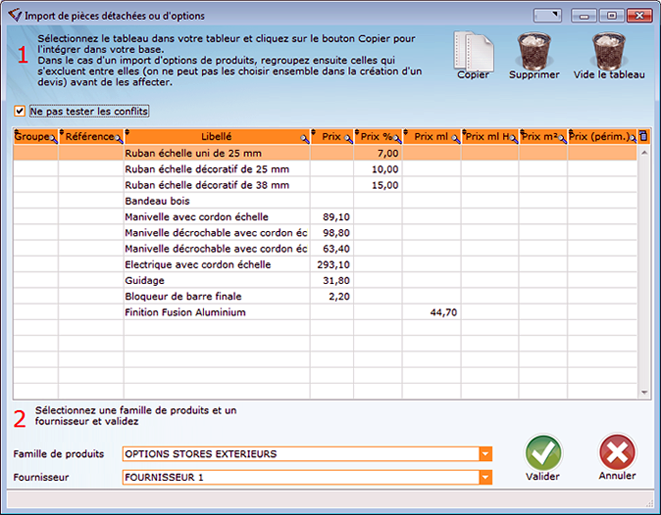Click the magnifier in Prix ml H column header

tap(513, 138)
